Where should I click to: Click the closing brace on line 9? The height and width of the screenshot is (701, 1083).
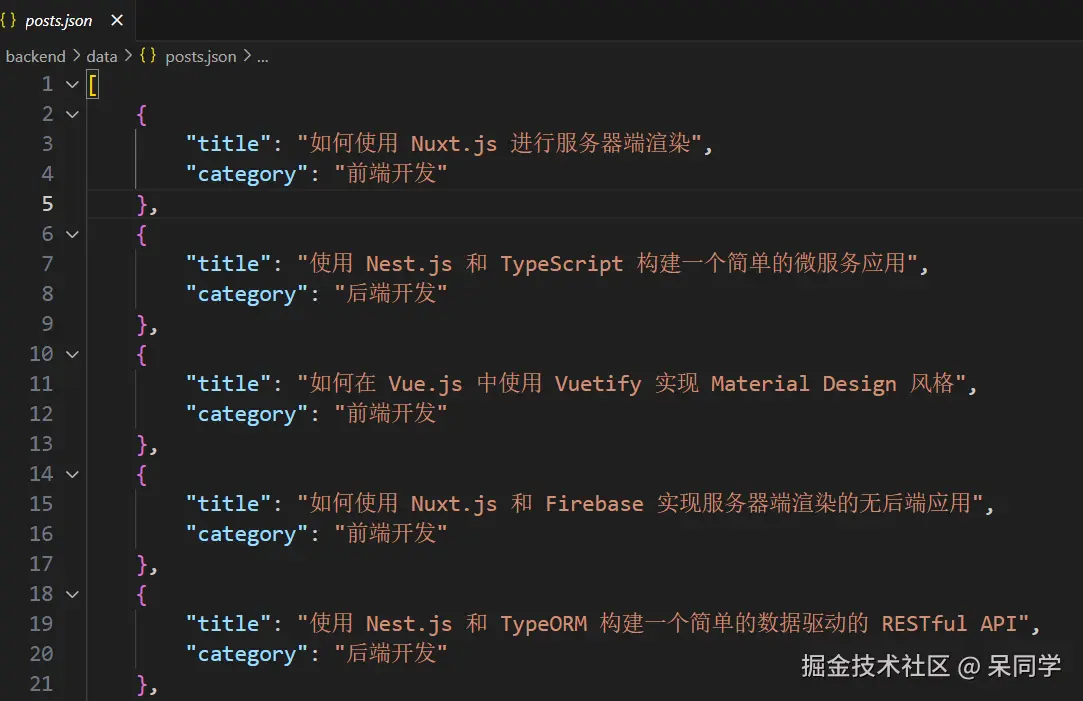(142, 325)
